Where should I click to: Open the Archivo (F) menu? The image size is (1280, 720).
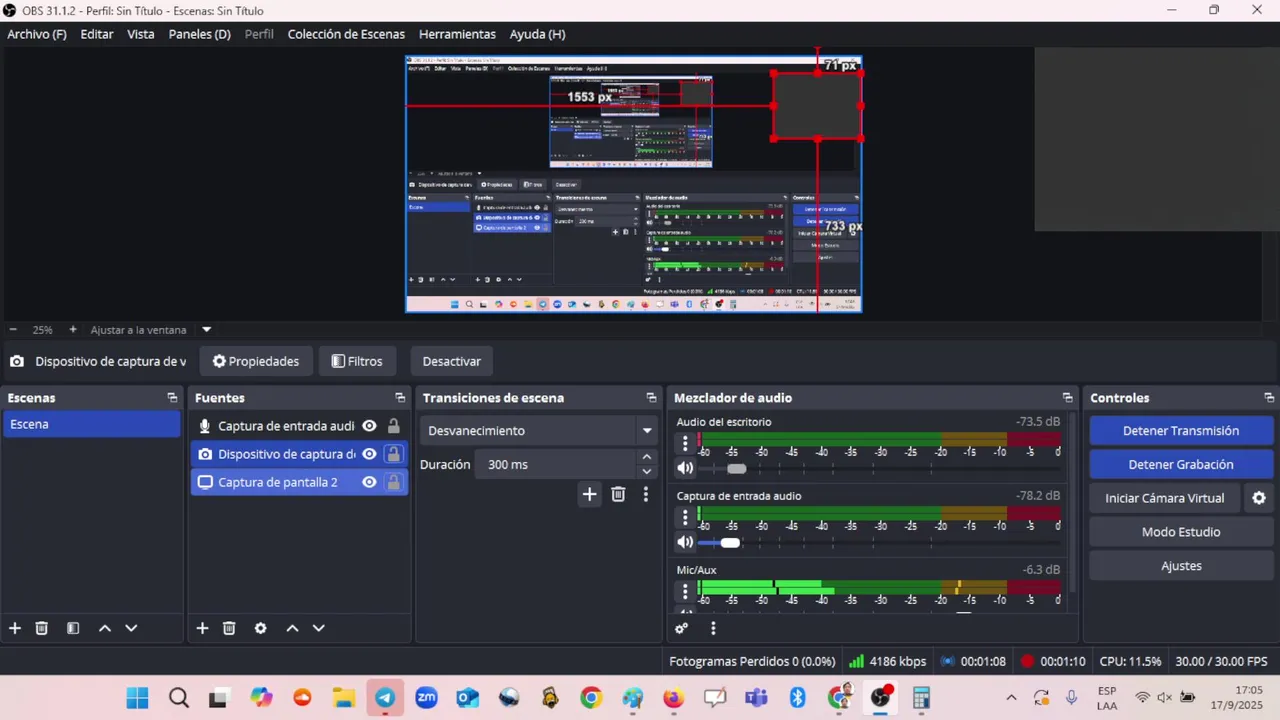click(x=37, y=34)
